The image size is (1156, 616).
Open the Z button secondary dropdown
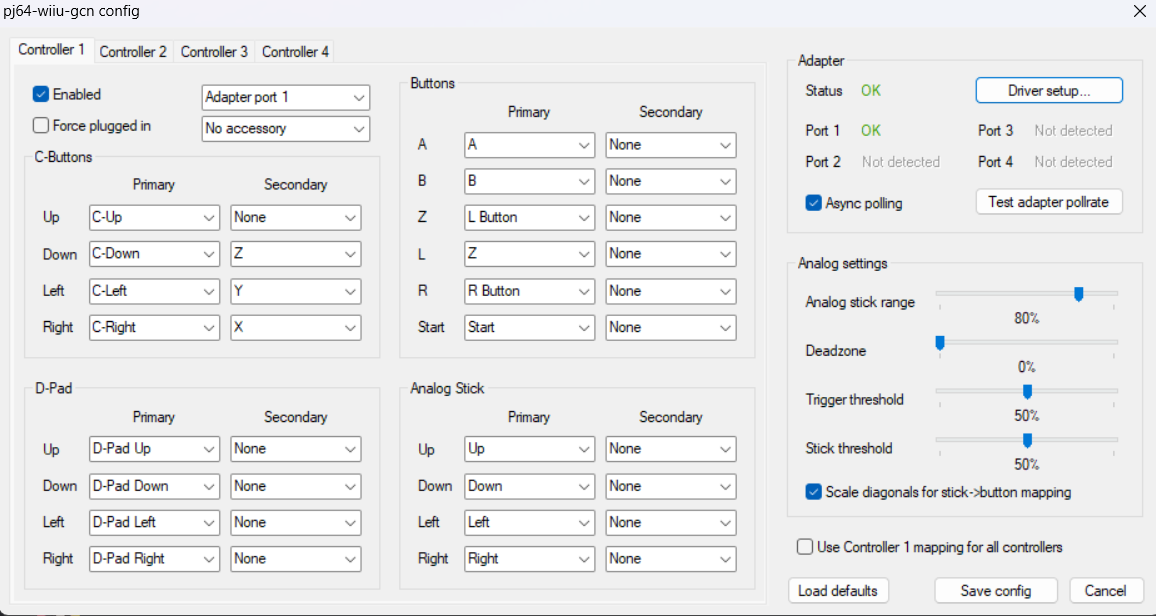[x=671, y=217]
